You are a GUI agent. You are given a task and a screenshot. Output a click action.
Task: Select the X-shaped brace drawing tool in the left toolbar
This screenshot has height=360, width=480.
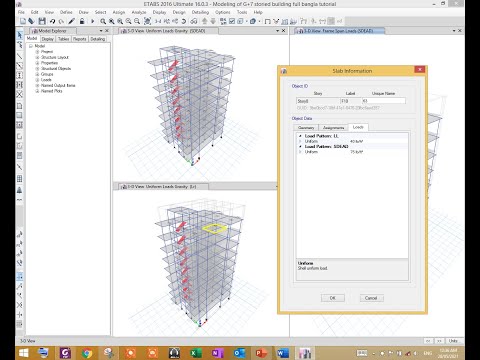click(20, 94)
